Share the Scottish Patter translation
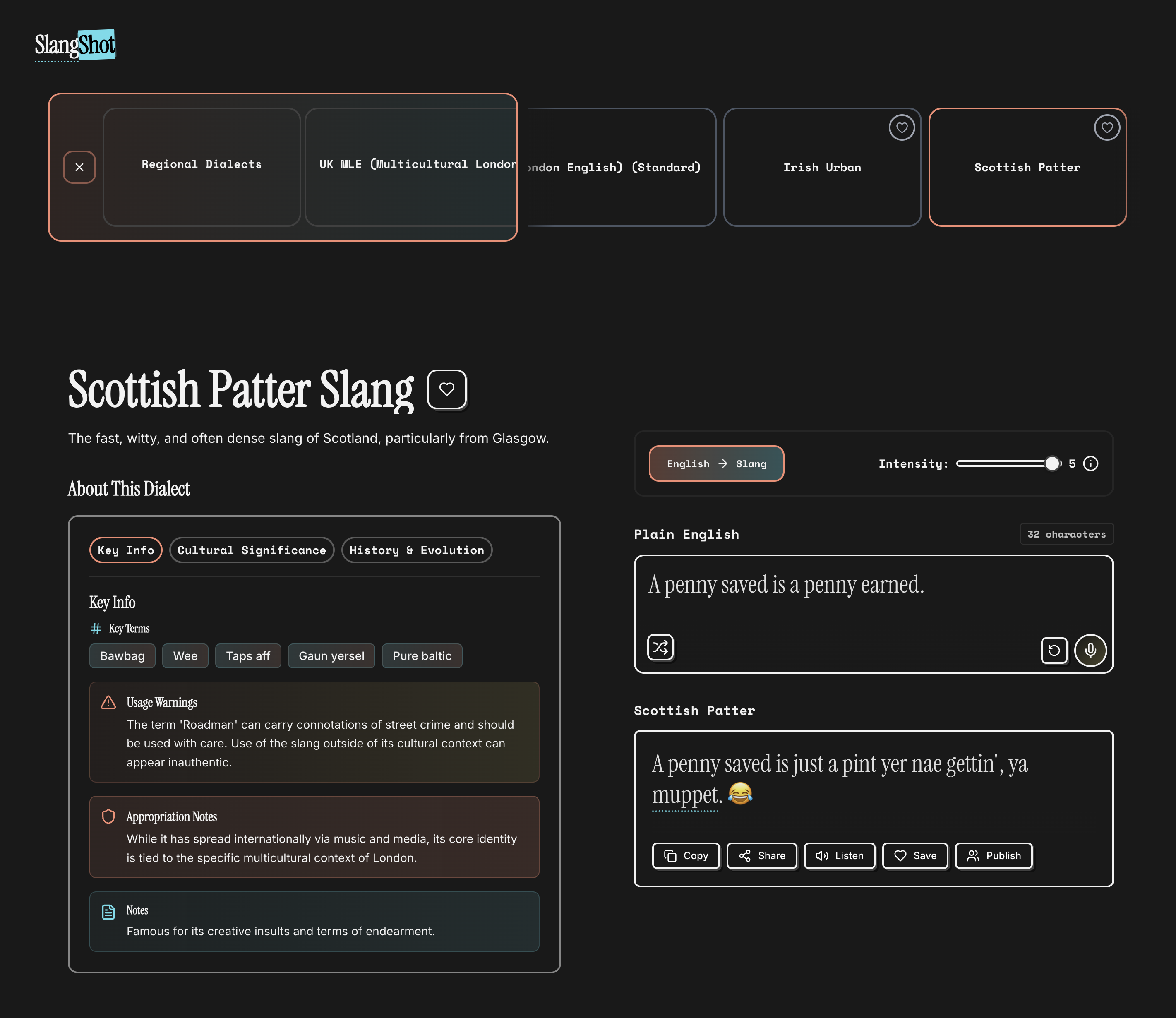The width and height of the screenshot is (1176, 1018). [x=761, y=855]
